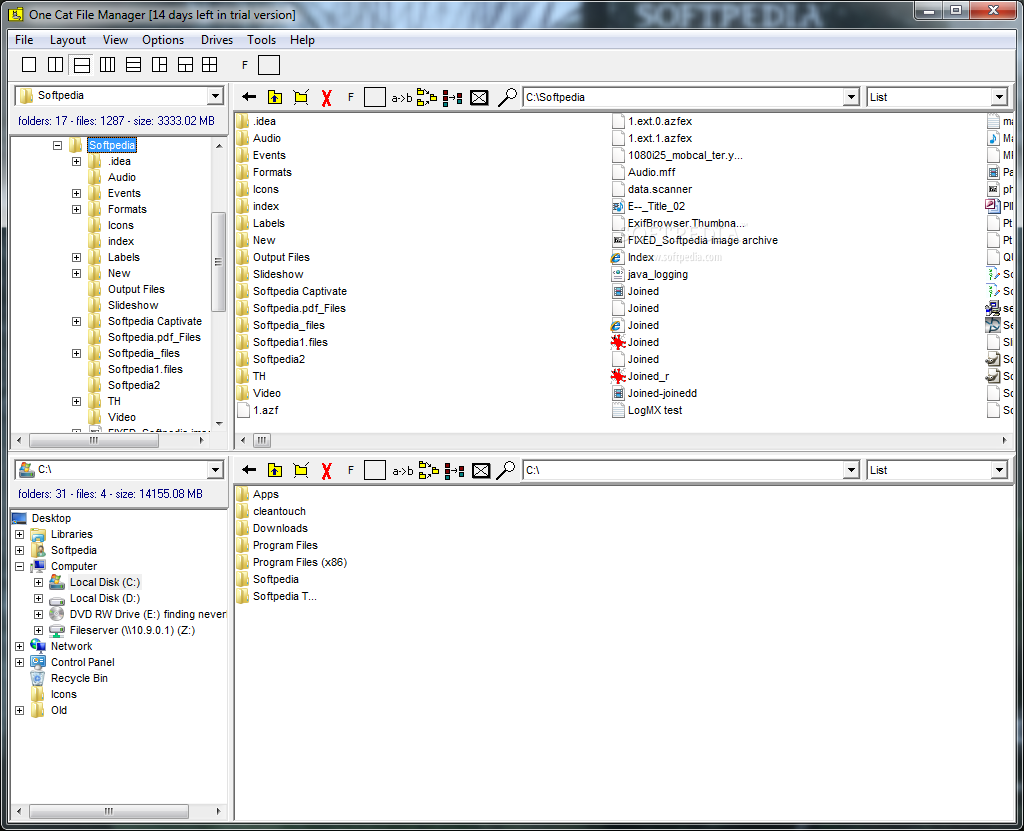Expand the Softpedia Captivate tree node
The image size is (1024, 831).
(x=76, y=321)
